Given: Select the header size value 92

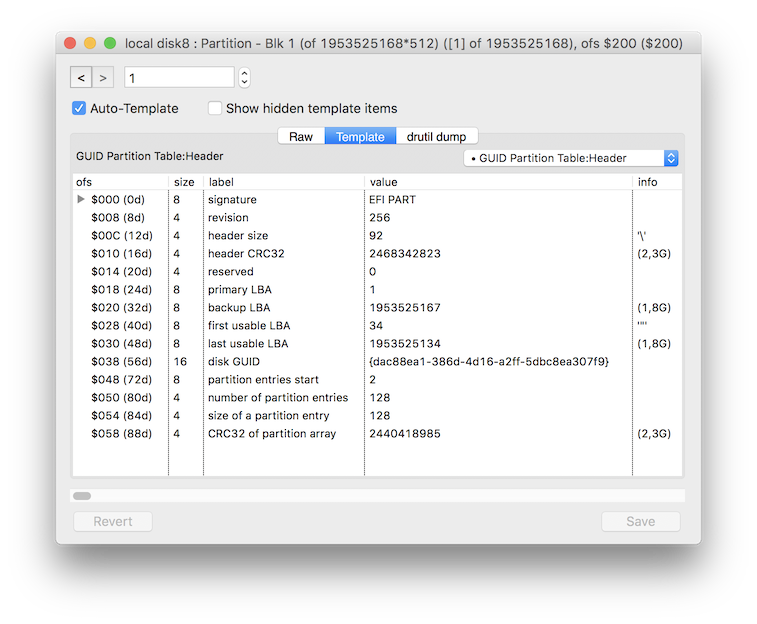Looking at the screenshot, I should 376,236.
